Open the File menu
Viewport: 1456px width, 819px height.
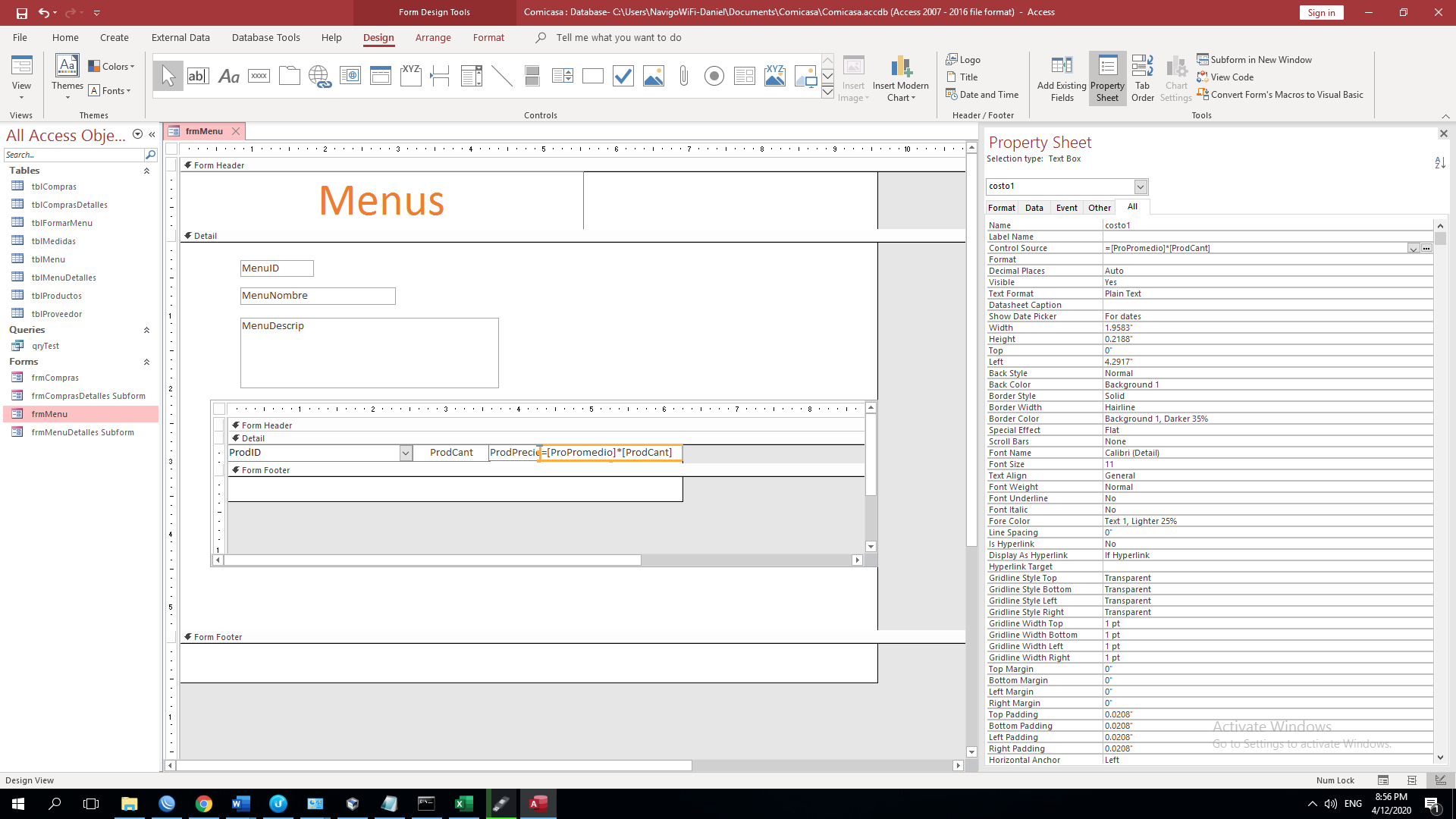point(20,38)
